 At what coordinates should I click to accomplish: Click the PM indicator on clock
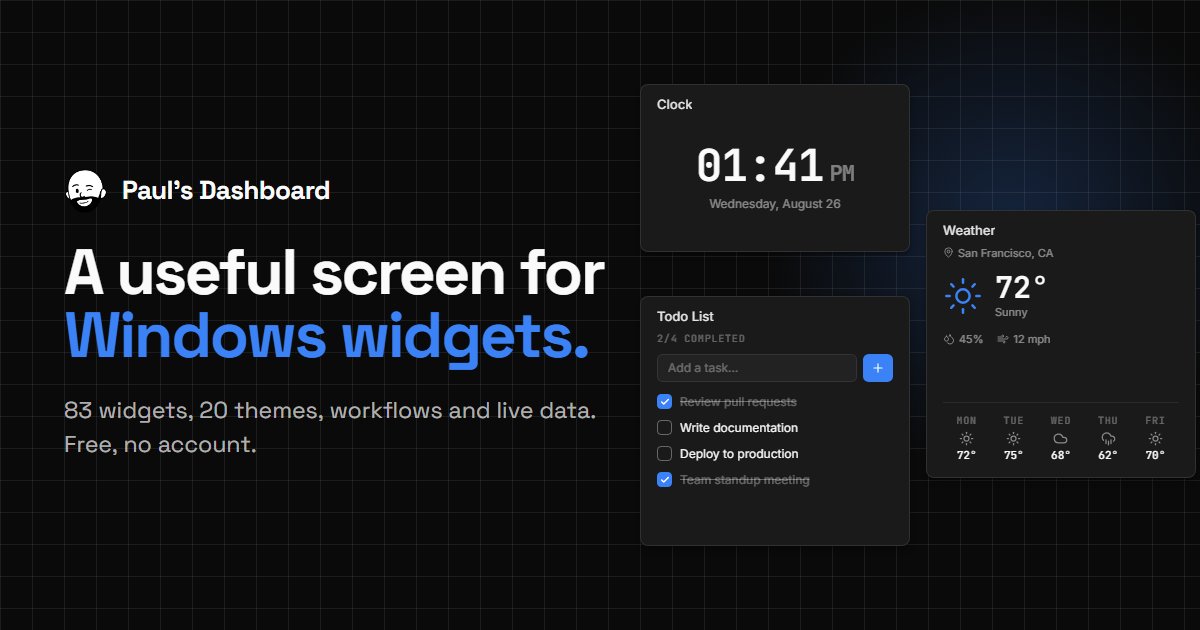pyautogui.click(x=842, y=174)
